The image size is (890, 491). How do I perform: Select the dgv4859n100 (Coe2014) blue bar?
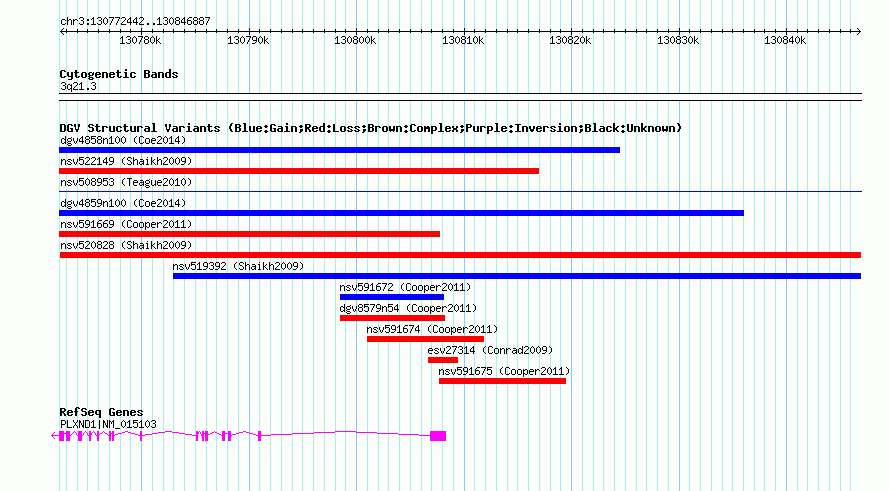(401, 213)
